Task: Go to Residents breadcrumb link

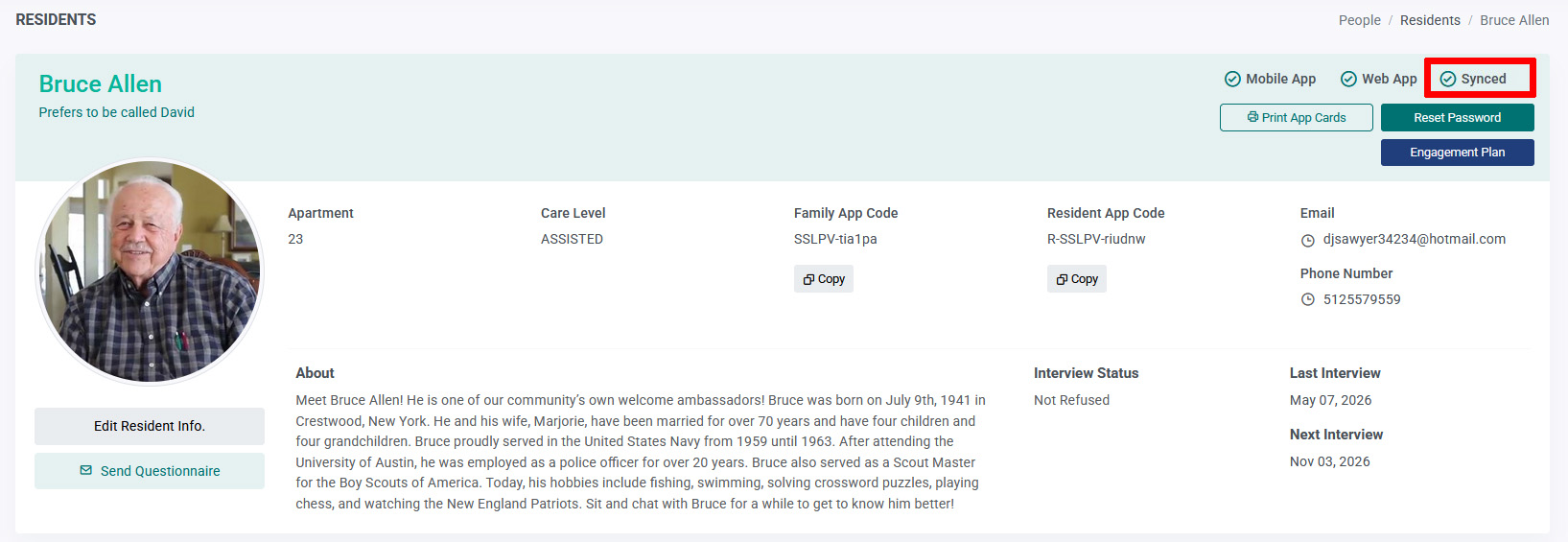Action: pos(1430,20)
